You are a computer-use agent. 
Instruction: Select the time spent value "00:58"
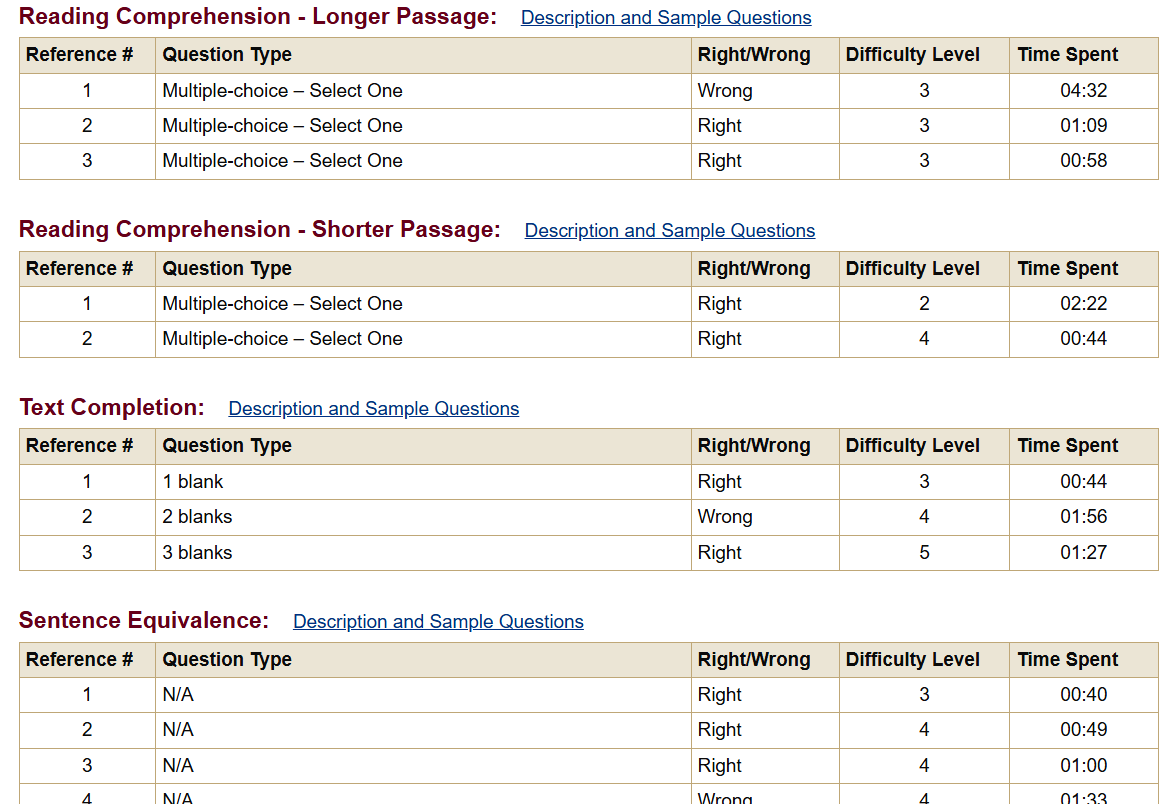(1084, 160)
